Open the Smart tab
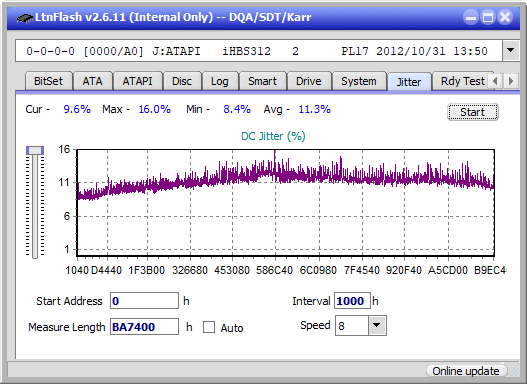The width and height of the screenshot is (527, 384). (x=262, y=81)
